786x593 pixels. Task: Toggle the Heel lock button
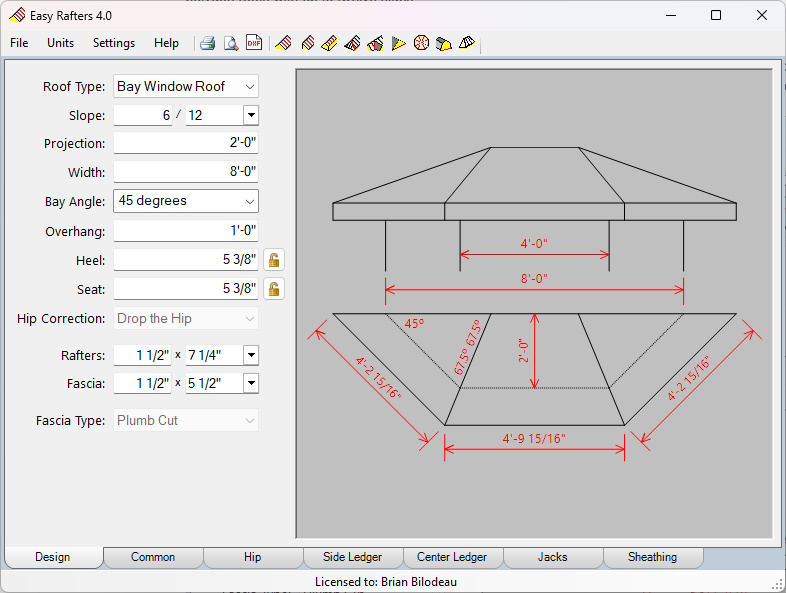pyautogui.click(x=273, y=260)
